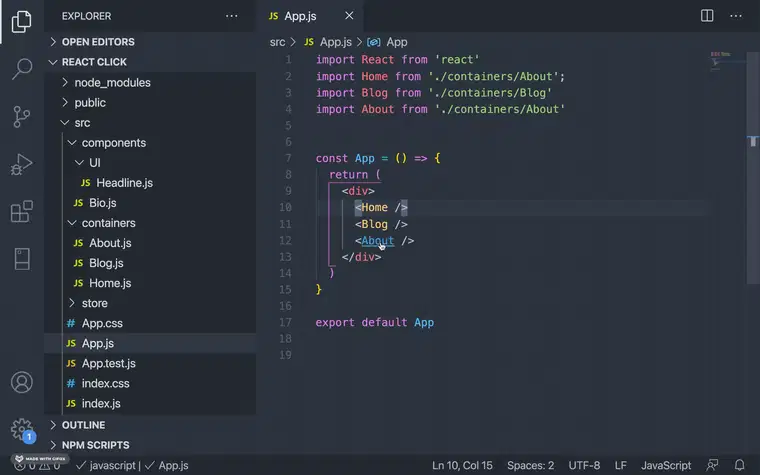Expand the node_modules folder
This screenshot has width=760, height=475.
pyautogui.click(x=150, y=82)
